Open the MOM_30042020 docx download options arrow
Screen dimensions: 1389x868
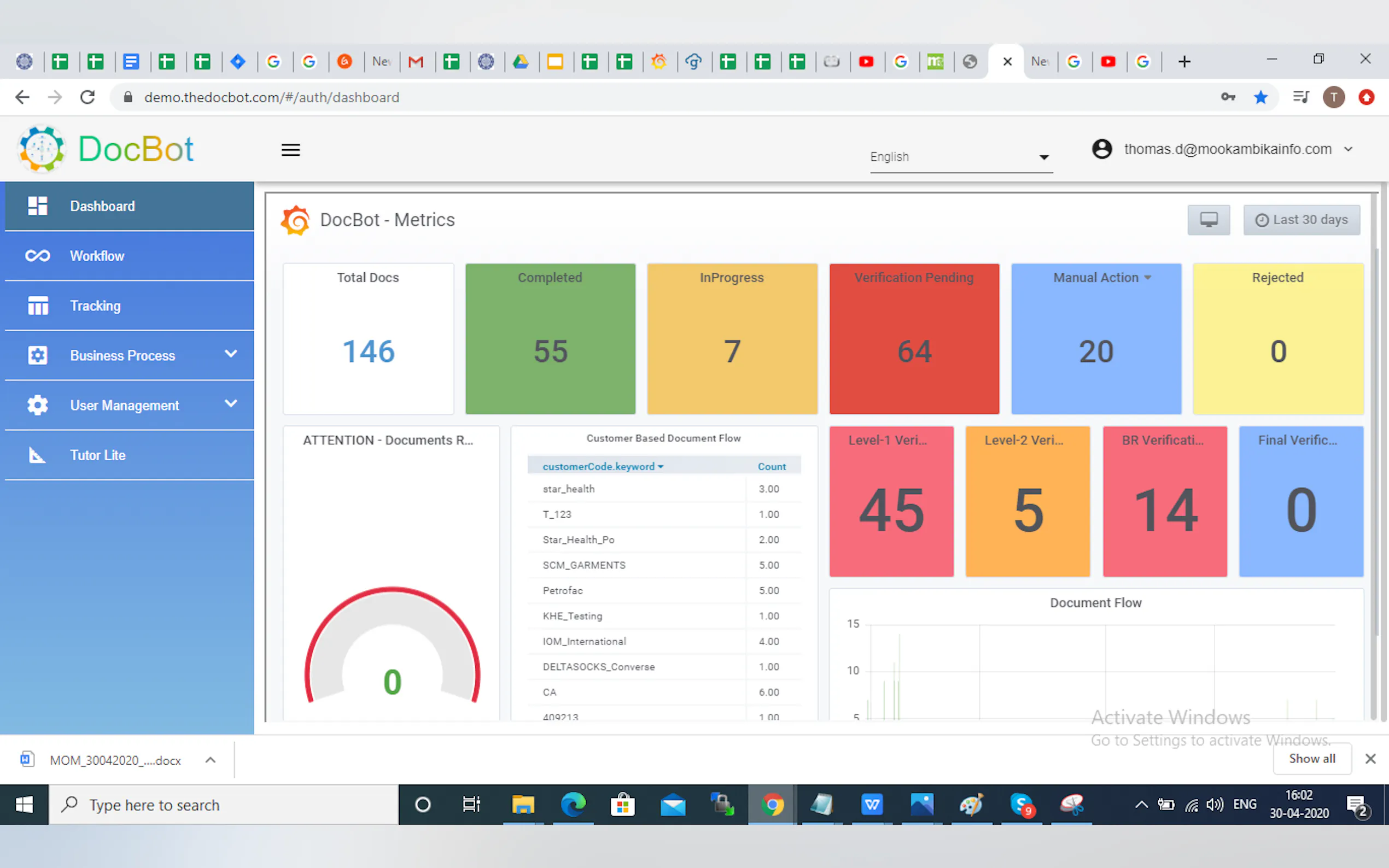210,760
